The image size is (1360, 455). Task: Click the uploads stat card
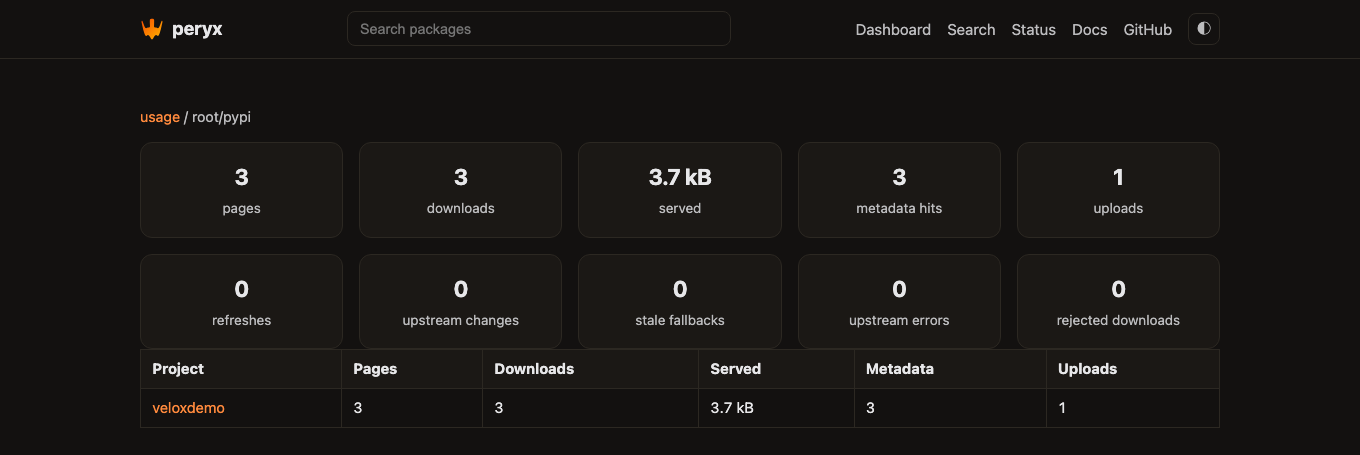1118,190
